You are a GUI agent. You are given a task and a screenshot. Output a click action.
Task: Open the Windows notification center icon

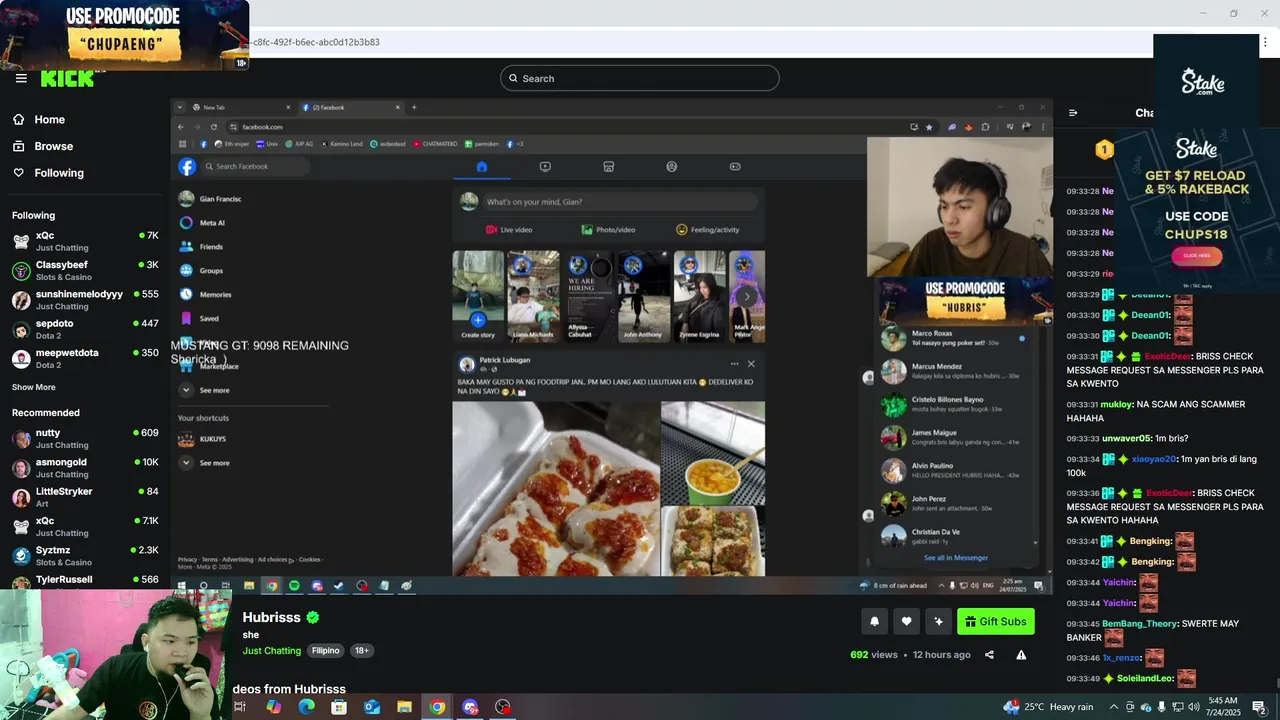1259,707
